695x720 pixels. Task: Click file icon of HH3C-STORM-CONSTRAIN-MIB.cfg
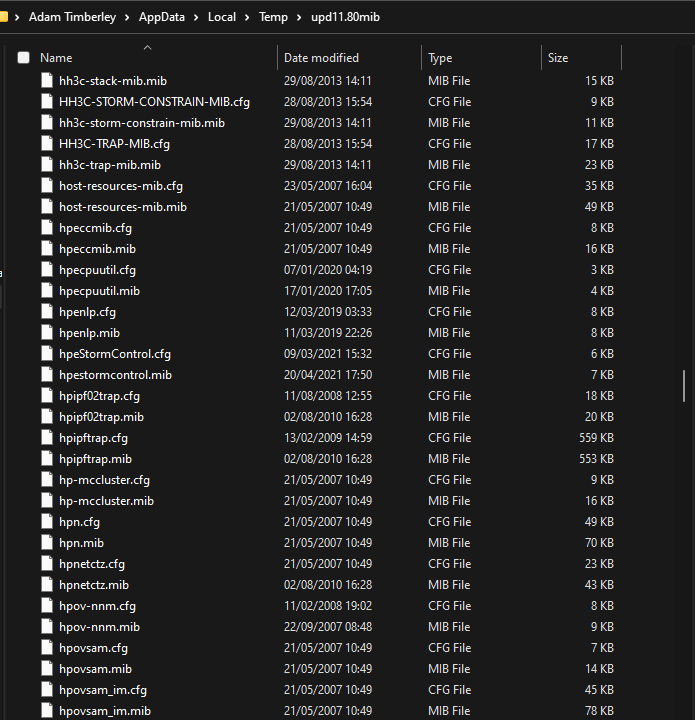(47, 101)
